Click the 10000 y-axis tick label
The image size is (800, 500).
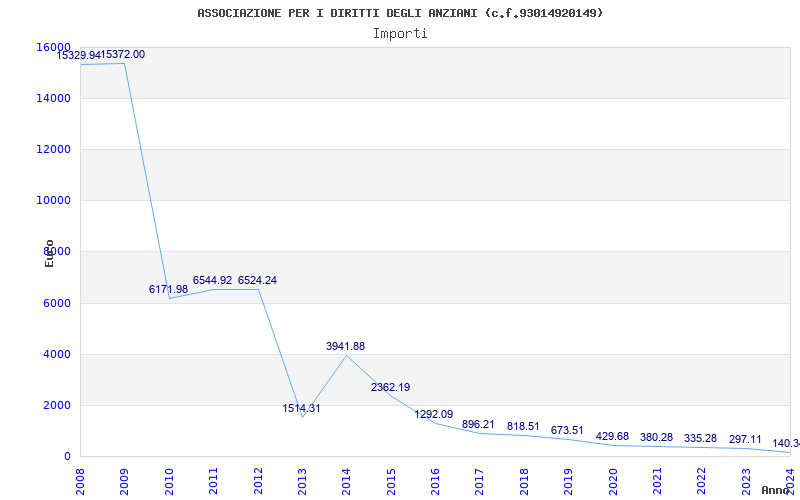(54, 201)
